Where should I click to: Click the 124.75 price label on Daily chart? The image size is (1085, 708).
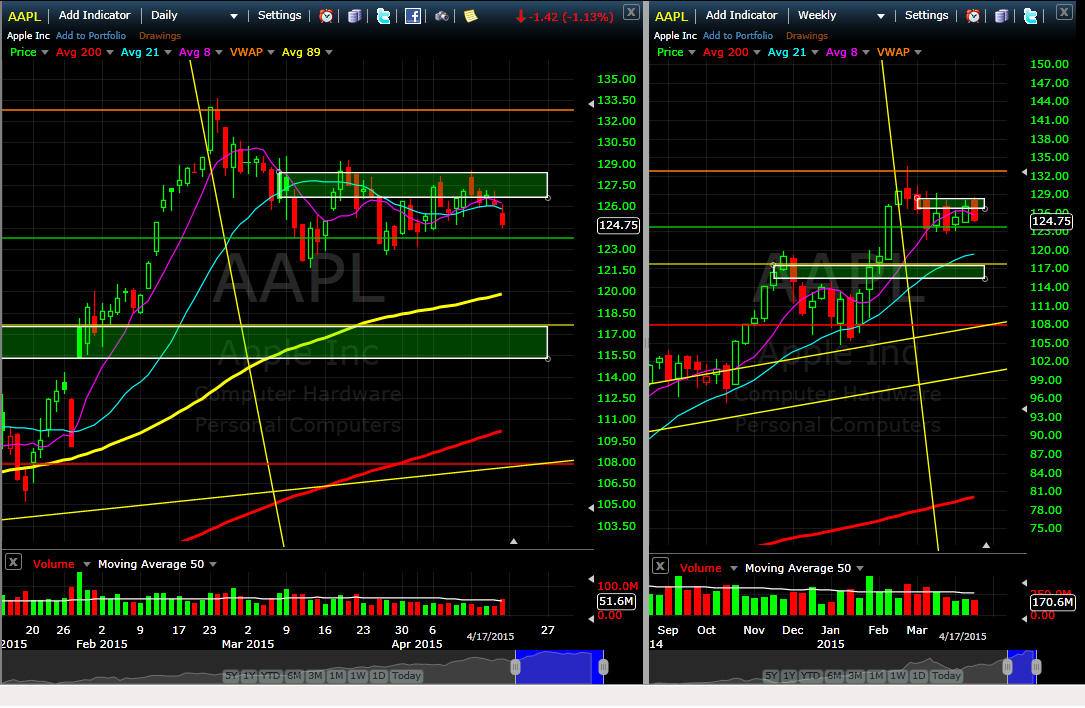(619, 226)
